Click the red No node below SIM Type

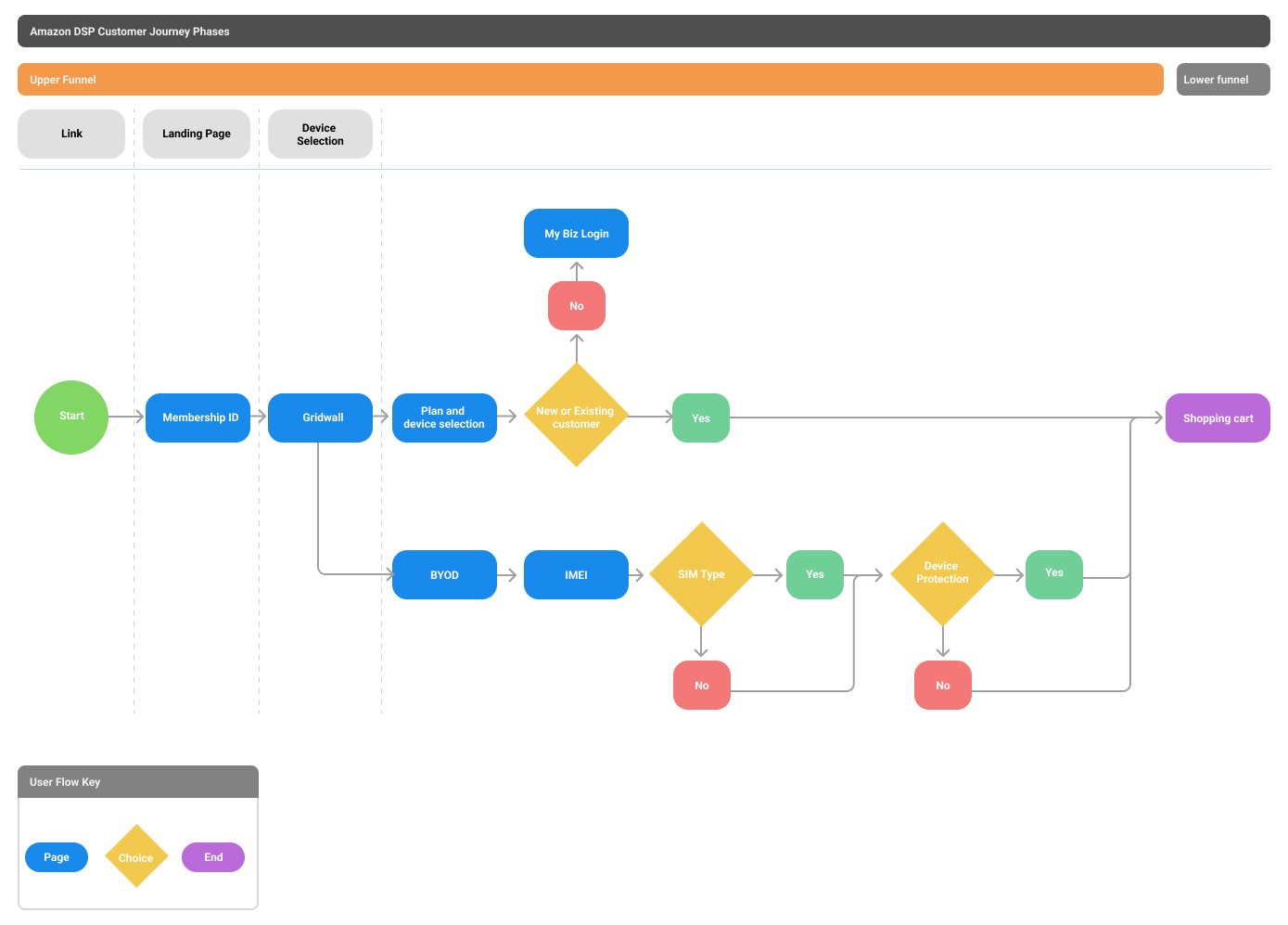pos(702,686)
